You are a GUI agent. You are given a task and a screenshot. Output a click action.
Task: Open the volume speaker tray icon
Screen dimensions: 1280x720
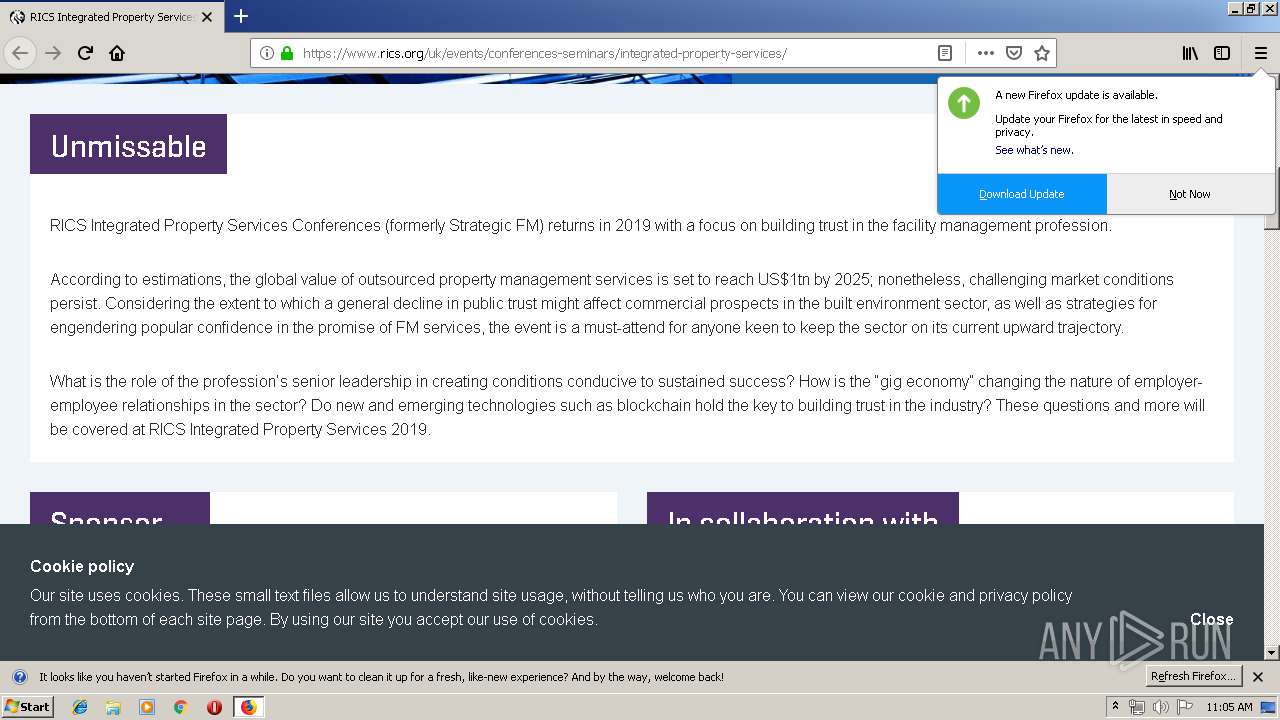click(1160, 707)
